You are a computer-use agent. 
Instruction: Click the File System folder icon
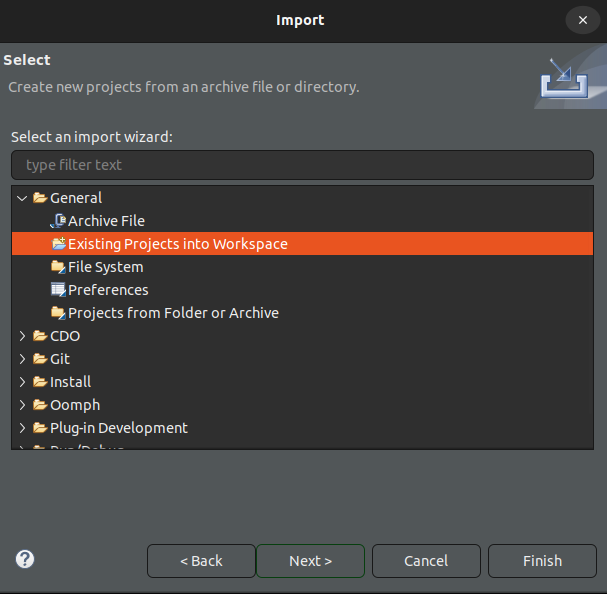[58, 267]
